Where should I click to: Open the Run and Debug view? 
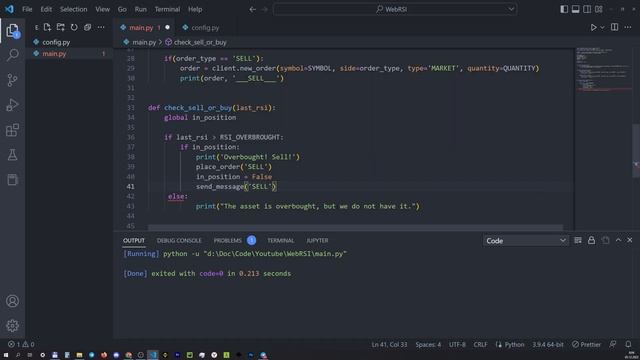click(x=13, y=105)
